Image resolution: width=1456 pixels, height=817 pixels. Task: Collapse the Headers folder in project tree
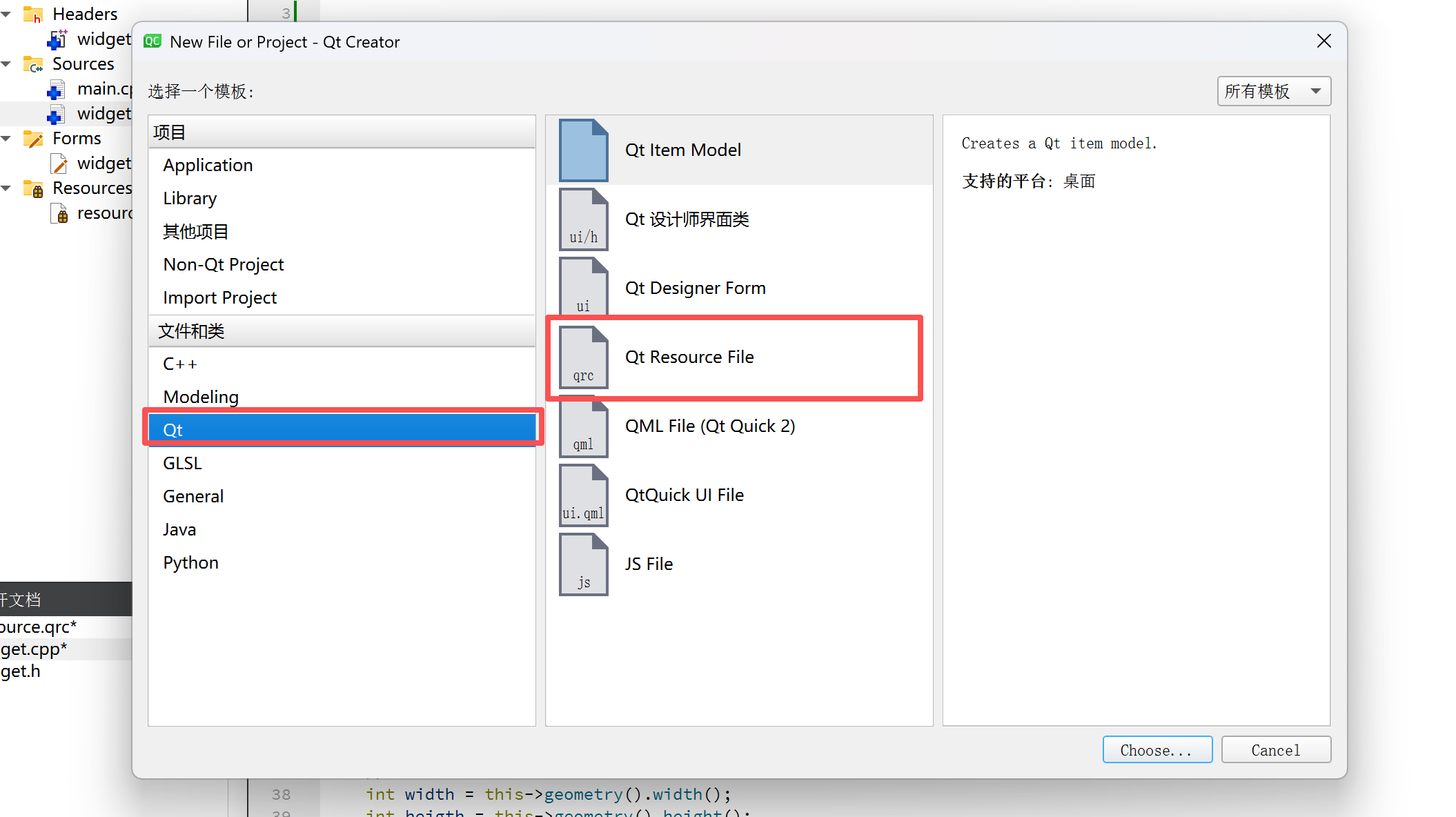(x=6, y=14)
